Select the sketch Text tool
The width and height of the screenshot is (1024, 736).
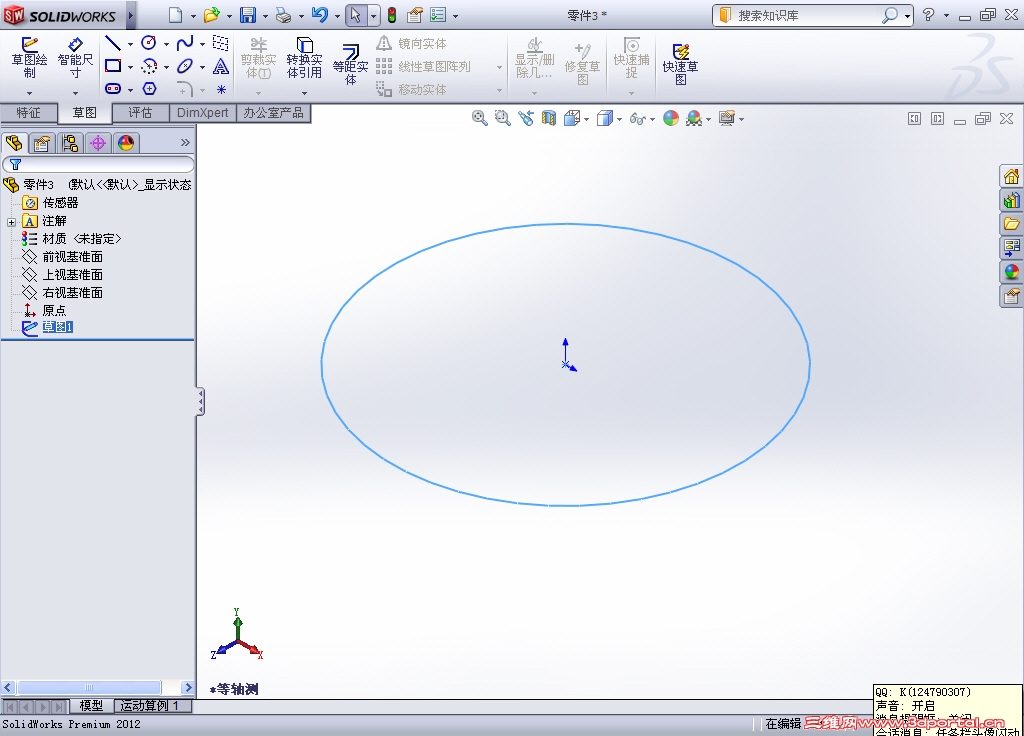pyautogui.click(x=221, y=66)
